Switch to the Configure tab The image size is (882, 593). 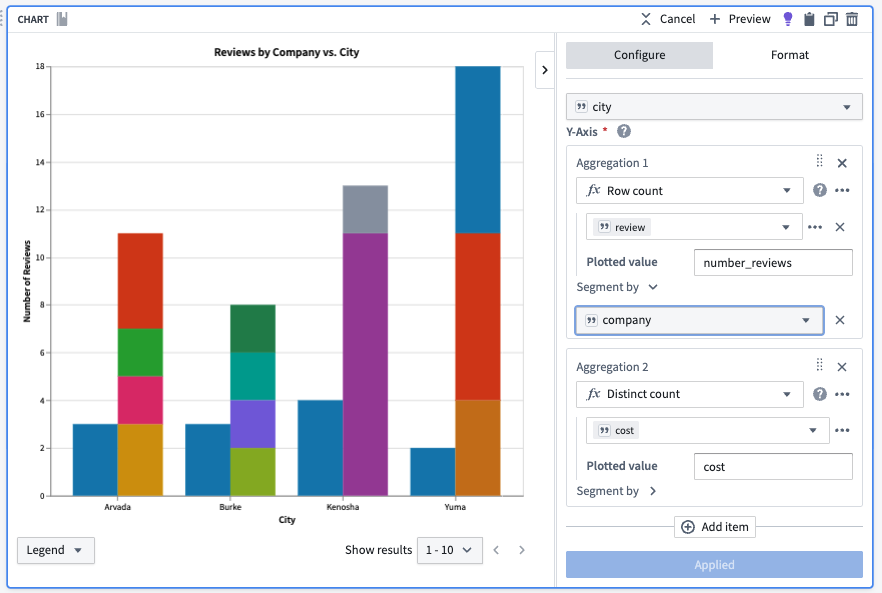pos(640,55)
